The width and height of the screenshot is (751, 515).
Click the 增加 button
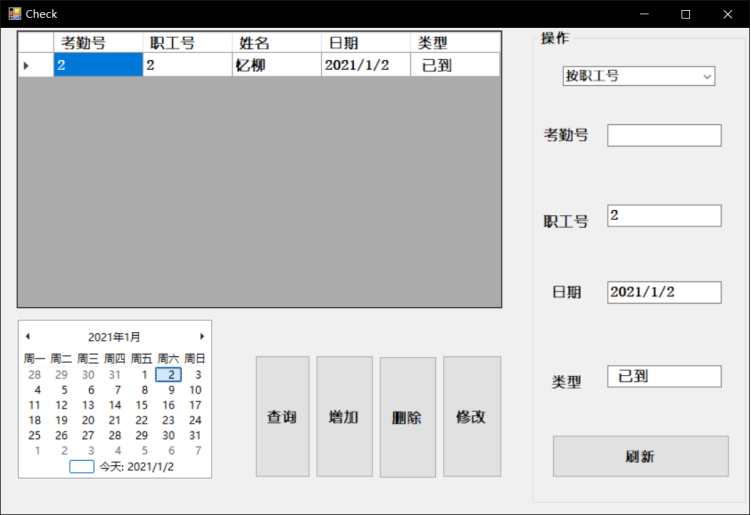(x=344, y=416)
